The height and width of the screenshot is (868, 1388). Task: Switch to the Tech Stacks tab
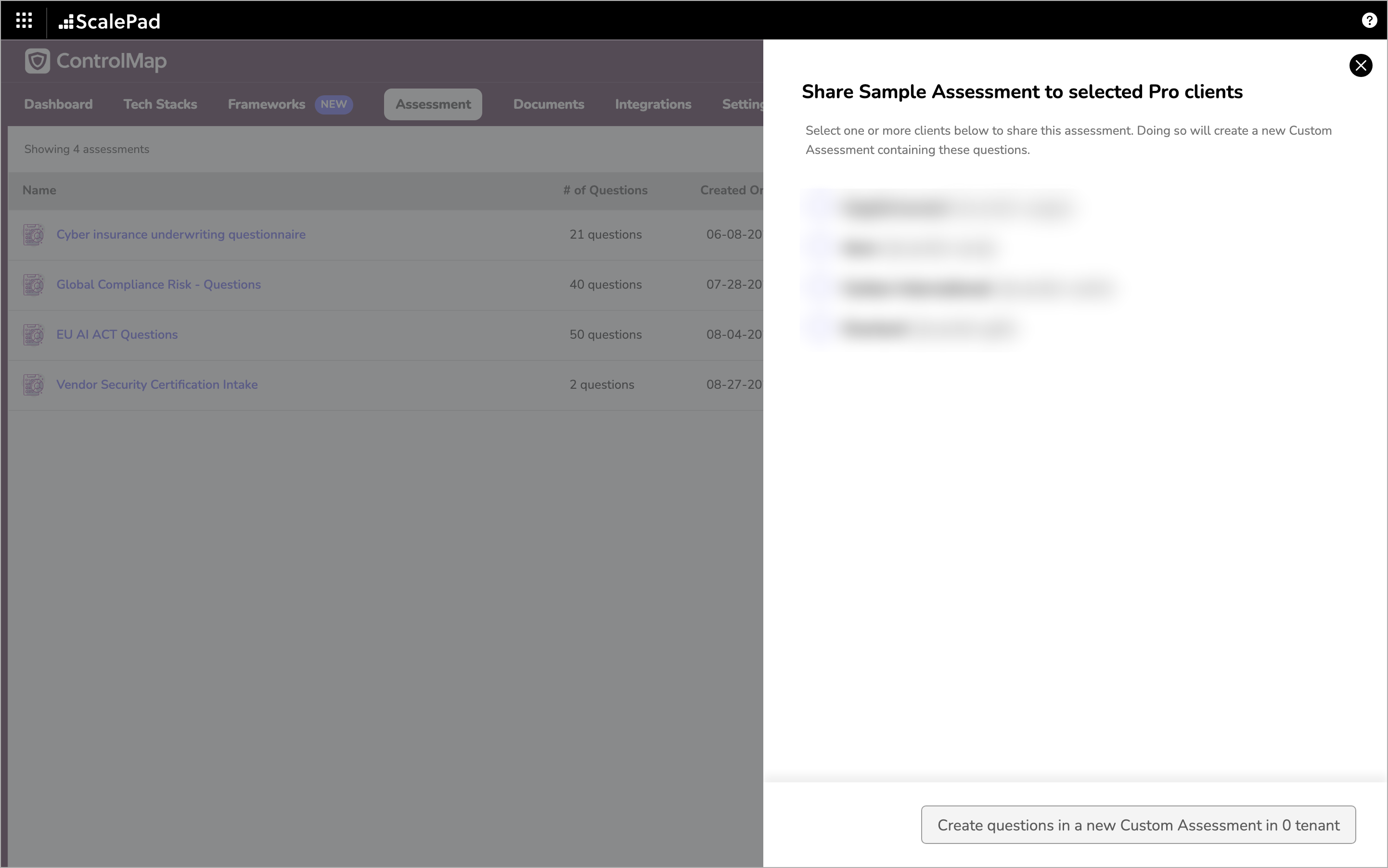160,104
